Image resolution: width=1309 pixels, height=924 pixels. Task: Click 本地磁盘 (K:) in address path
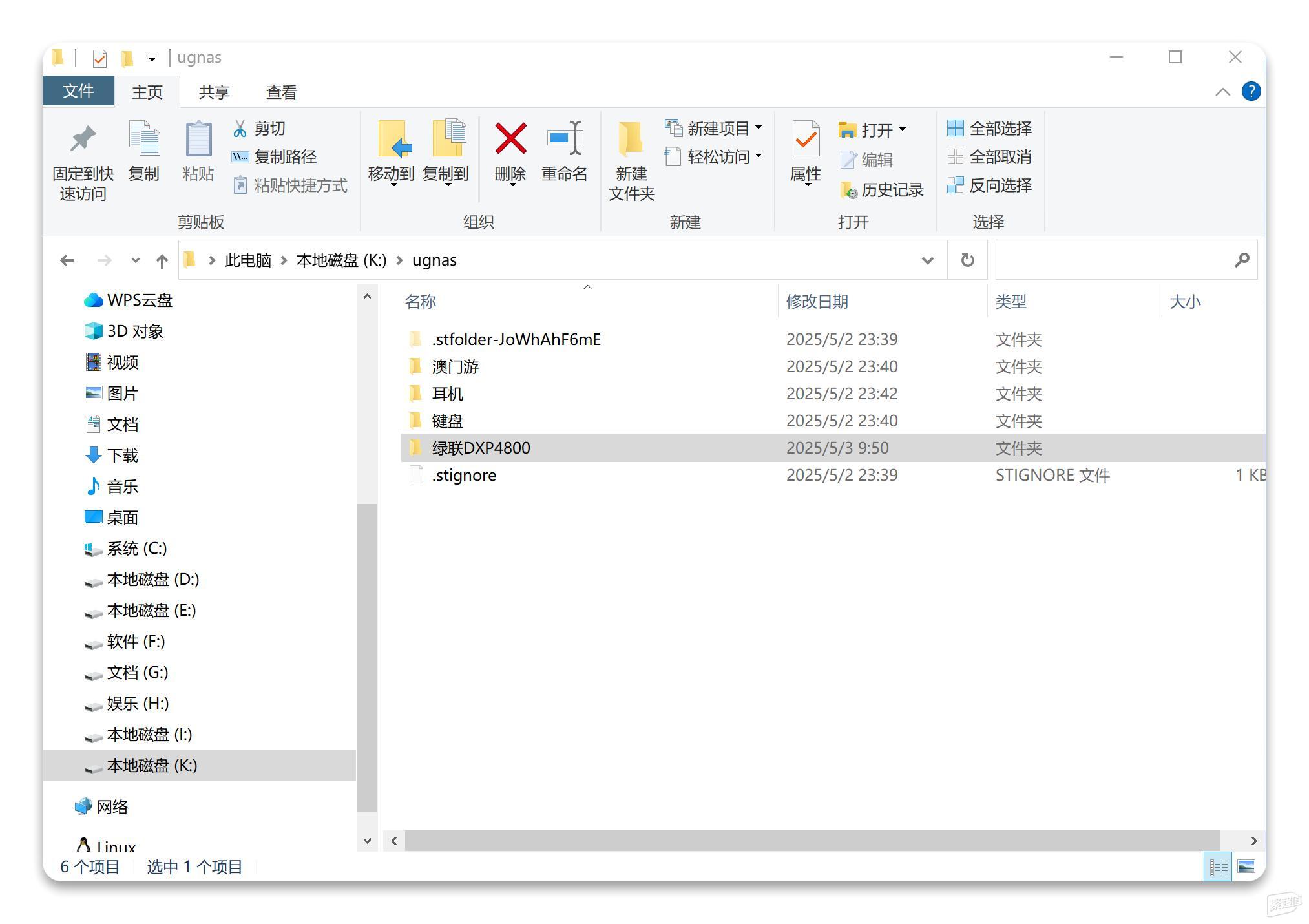tap(341, 260)
